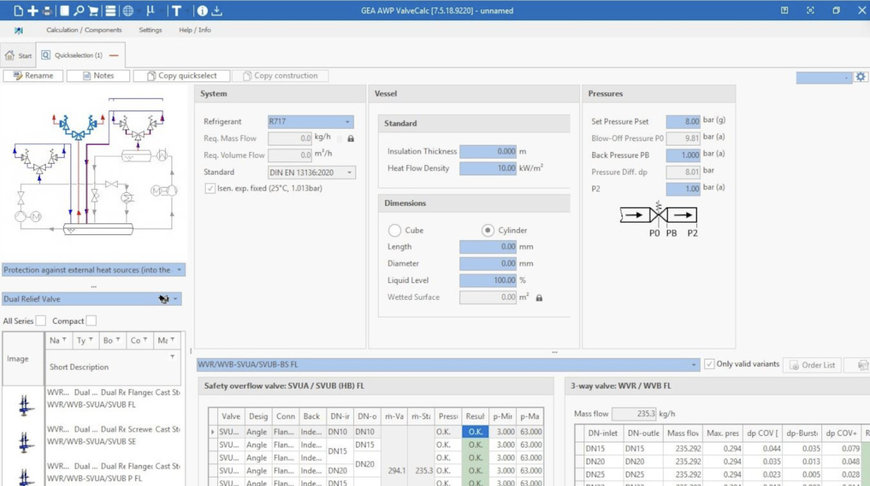
Task: Open the Co column filter dropdown
Action: 145,339
